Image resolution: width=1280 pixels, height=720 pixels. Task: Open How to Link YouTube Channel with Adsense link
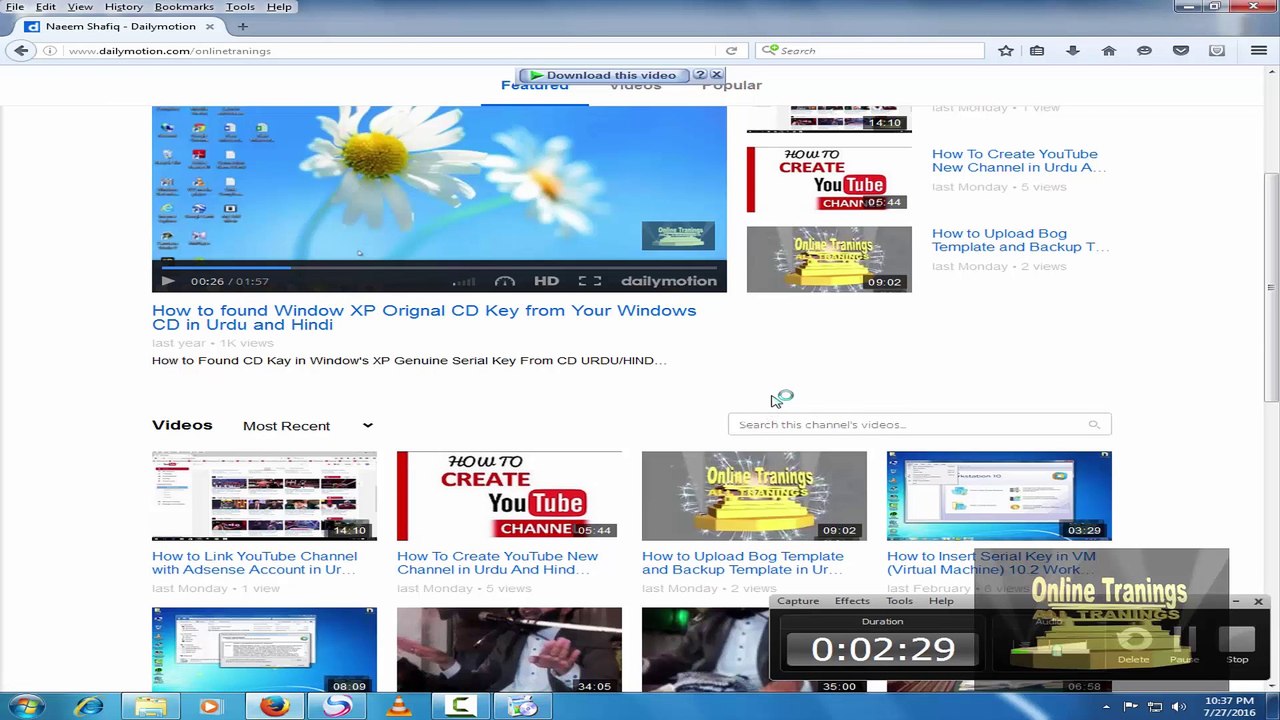point(254,563)
